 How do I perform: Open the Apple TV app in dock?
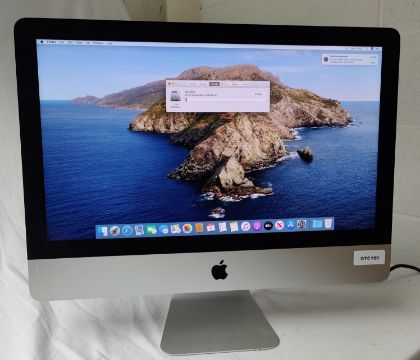coord(268,226)
